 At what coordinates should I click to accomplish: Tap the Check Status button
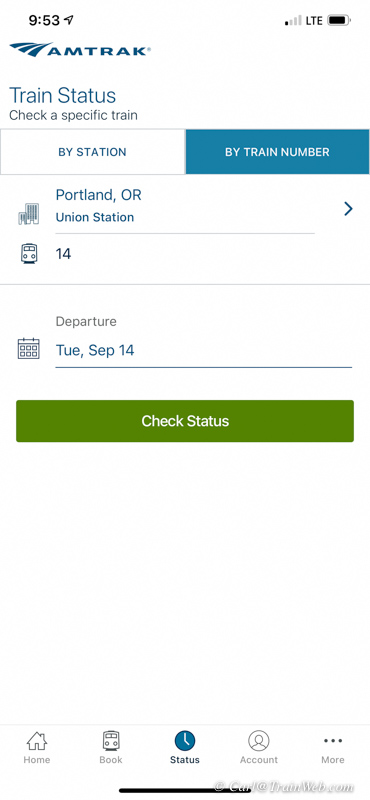pyautogui.click(x=185, y=421)
